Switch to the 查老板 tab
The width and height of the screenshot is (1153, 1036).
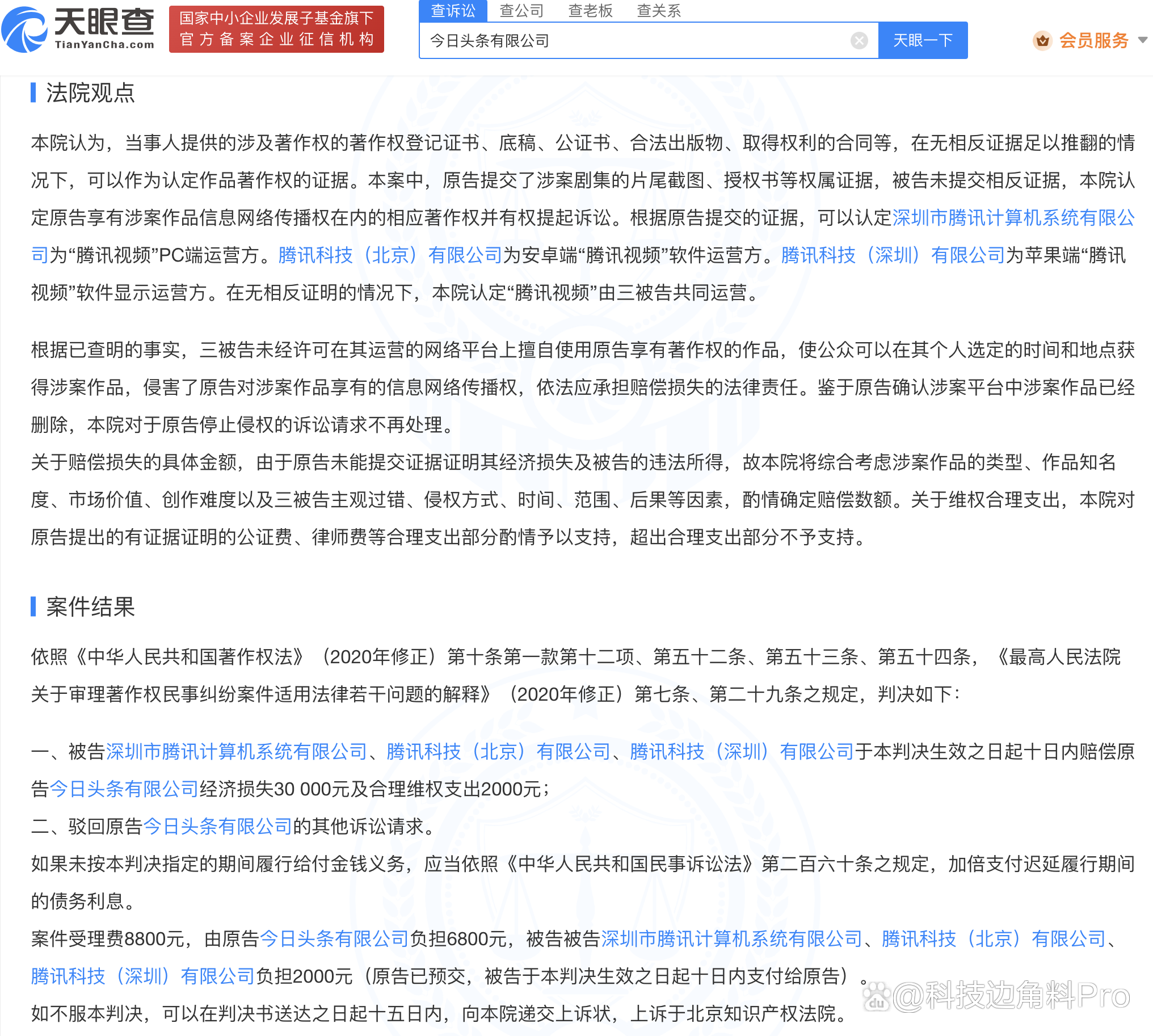591,11
